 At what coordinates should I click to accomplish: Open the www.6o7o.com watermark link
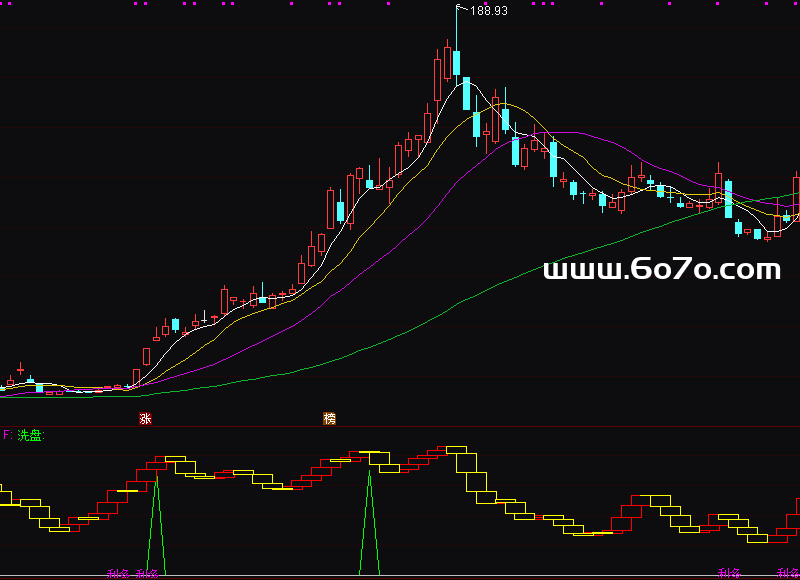tap(661, 269)
